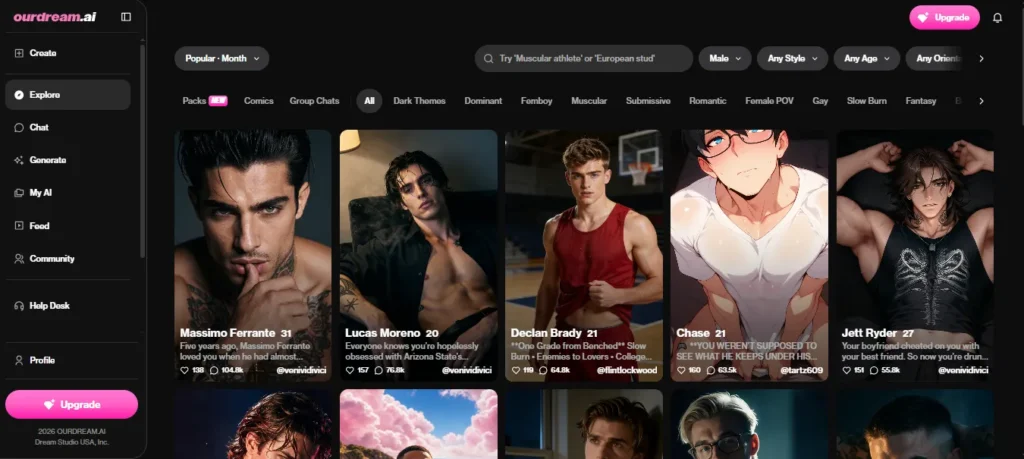Click the Create plus icon in sidebar

tap(19, 54)
